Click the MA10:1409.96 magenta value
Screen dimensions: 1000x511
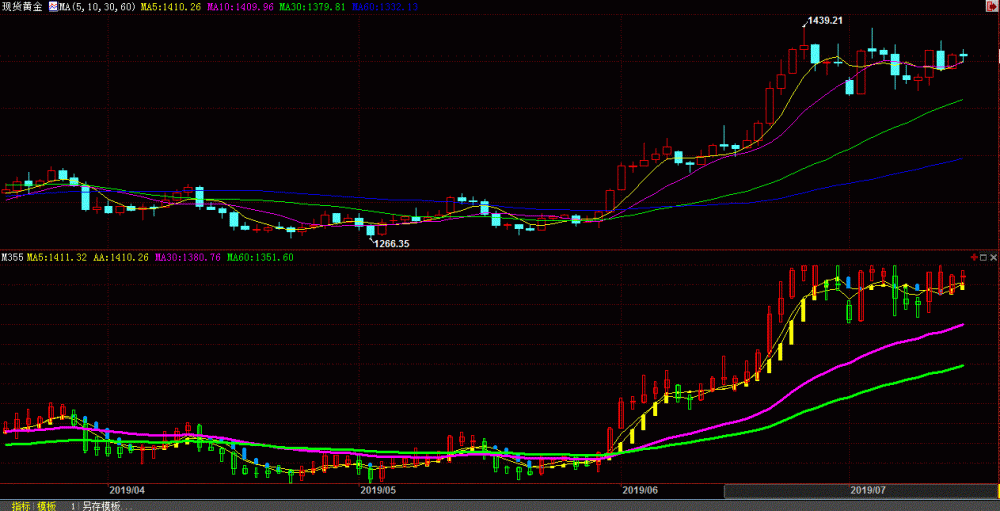click(240, 6)
